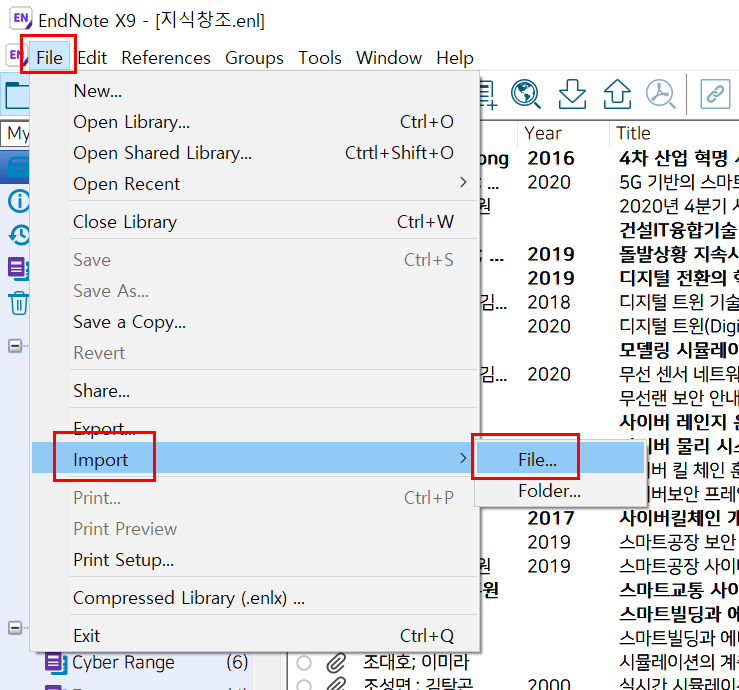This screenshot has width=739, height=690.
Task: Select reference titled 건설IT융합기술
Action: pyautogui.click(x=679, y=230)
